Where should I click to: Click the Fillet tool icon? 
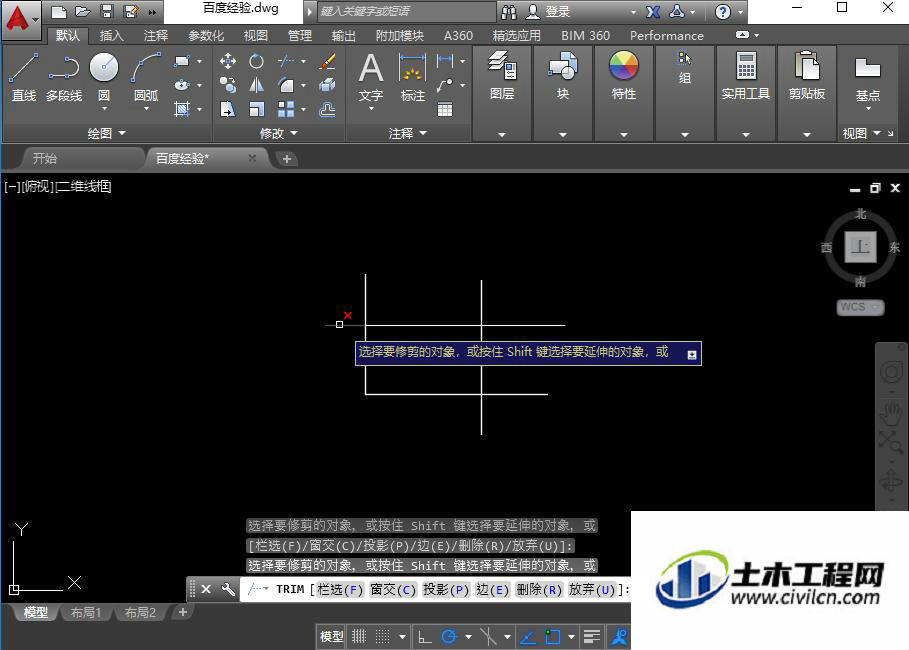pos(286,85)
